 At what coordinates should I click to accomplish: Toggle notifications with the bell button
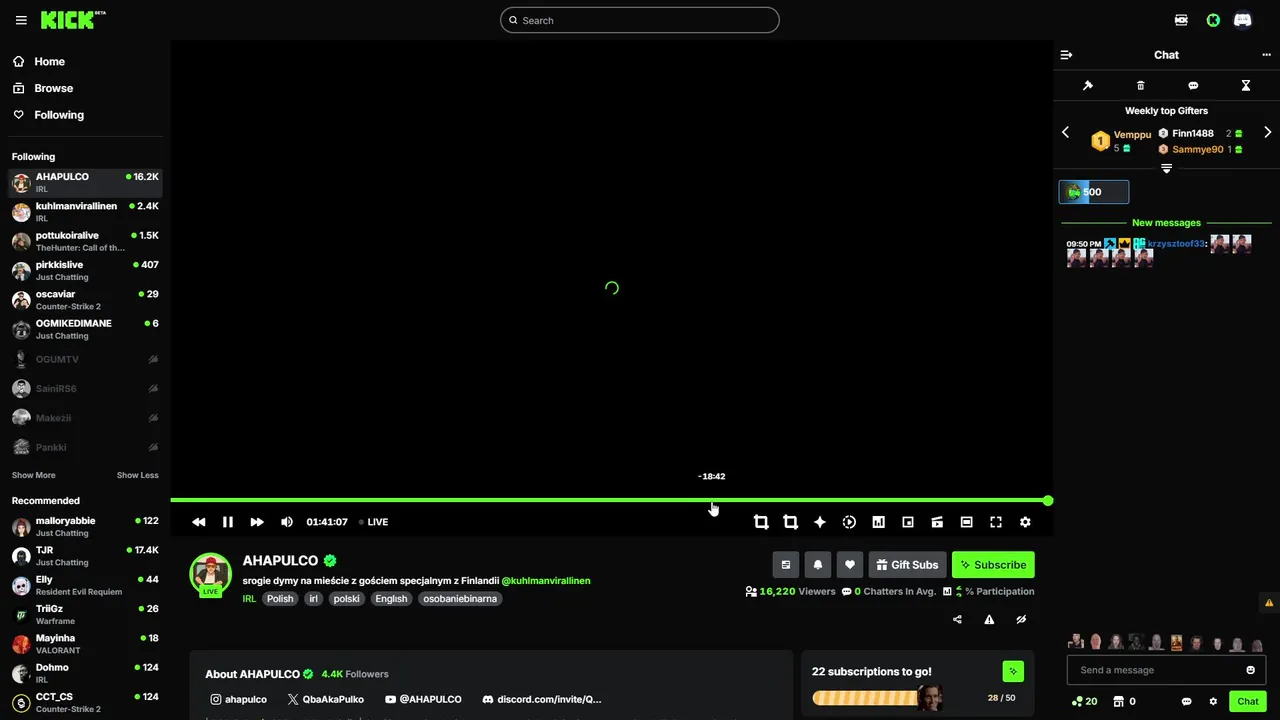tap(818, 565)
